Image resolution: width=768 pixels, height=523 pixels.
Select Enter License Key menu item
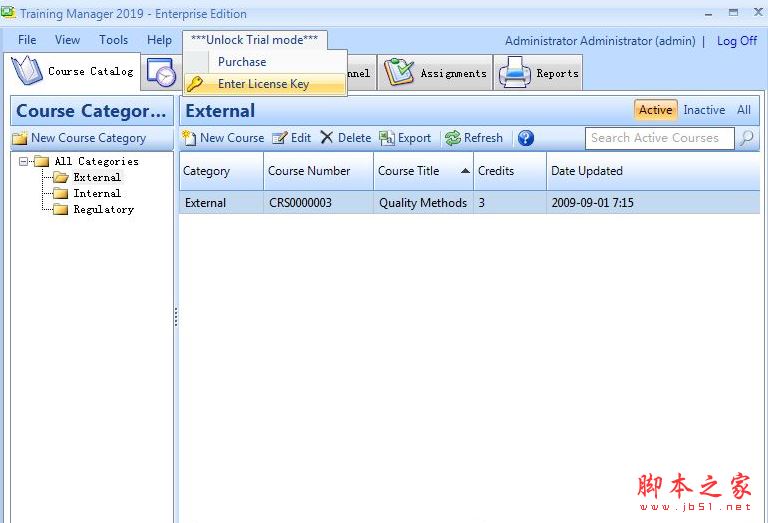(265, 84)
